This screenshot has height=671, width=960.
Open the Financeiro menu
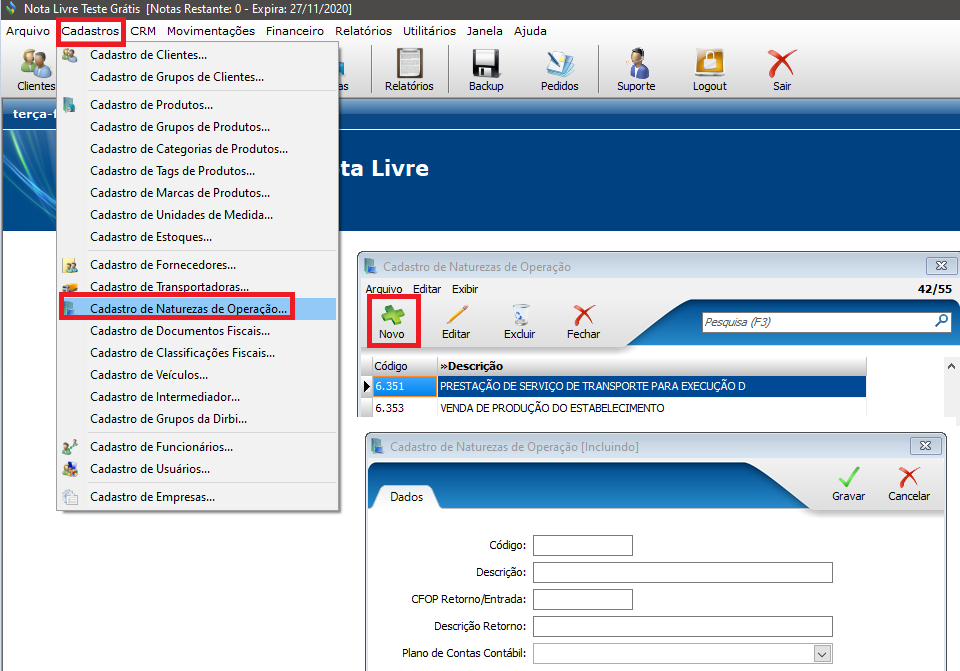[294, 31]
